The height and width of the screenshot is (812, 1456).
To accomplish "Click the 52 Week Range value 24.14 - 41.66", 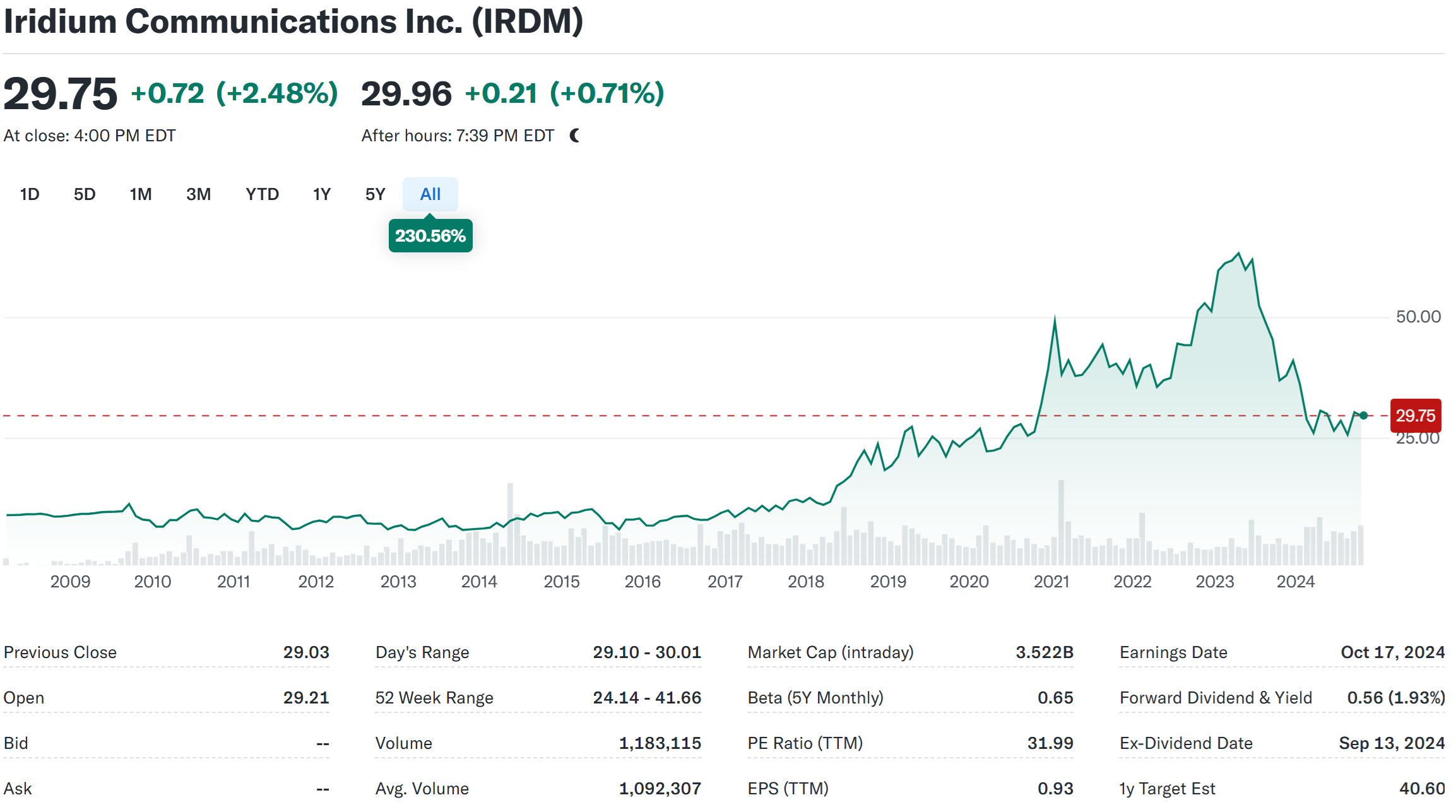I will point(647,698).
